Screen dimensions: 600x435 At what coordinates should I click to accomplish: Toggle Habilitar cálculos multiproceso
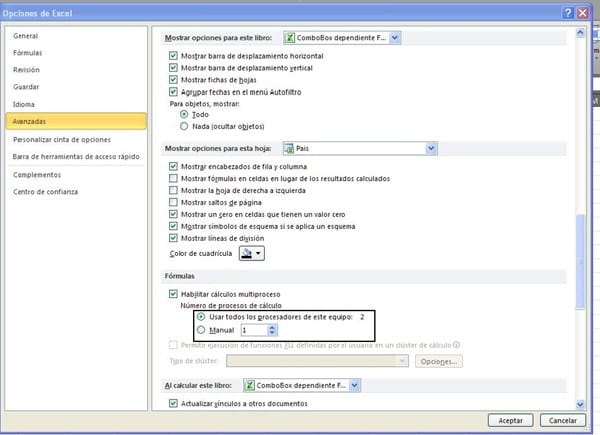coord(173,294)
